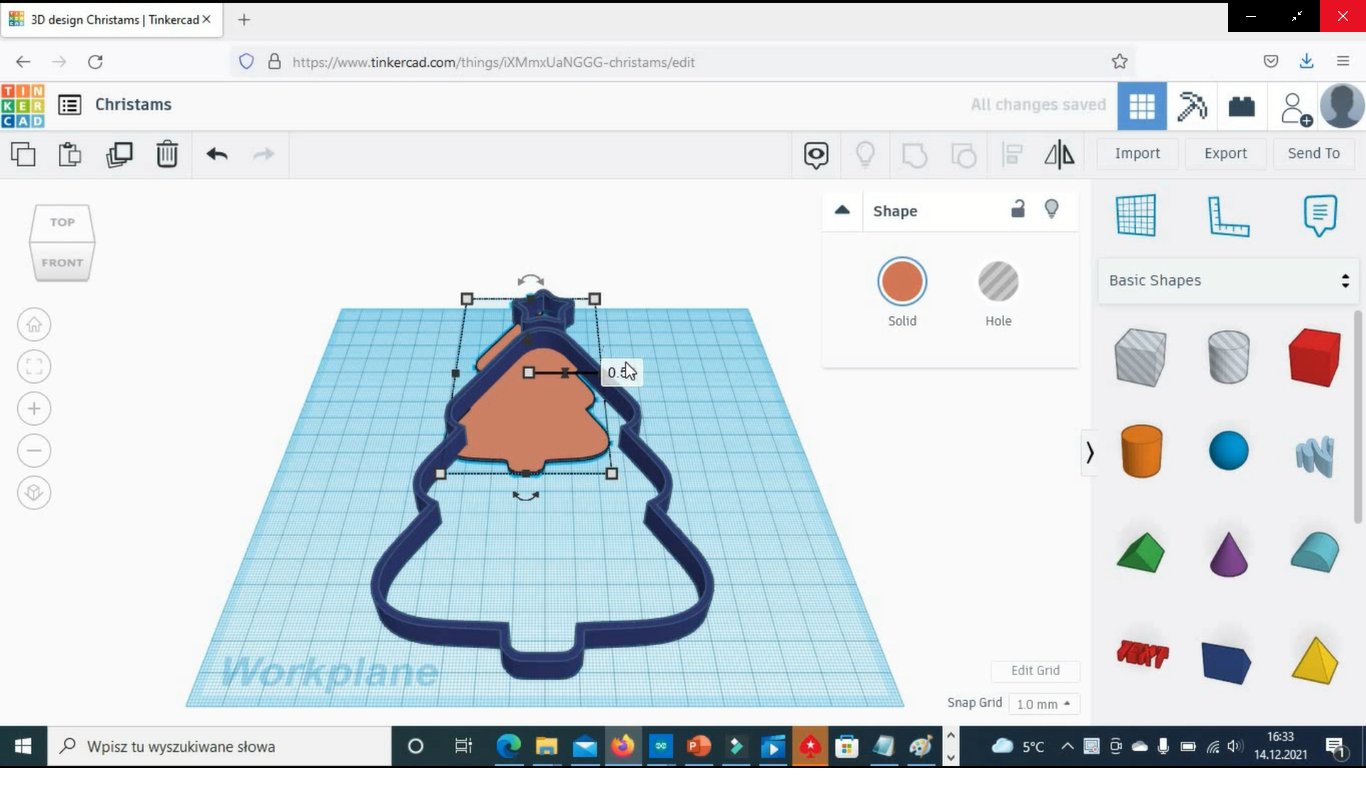
Task: Pick the orange Cylinder shape
Action: (x=1141, y=451)
